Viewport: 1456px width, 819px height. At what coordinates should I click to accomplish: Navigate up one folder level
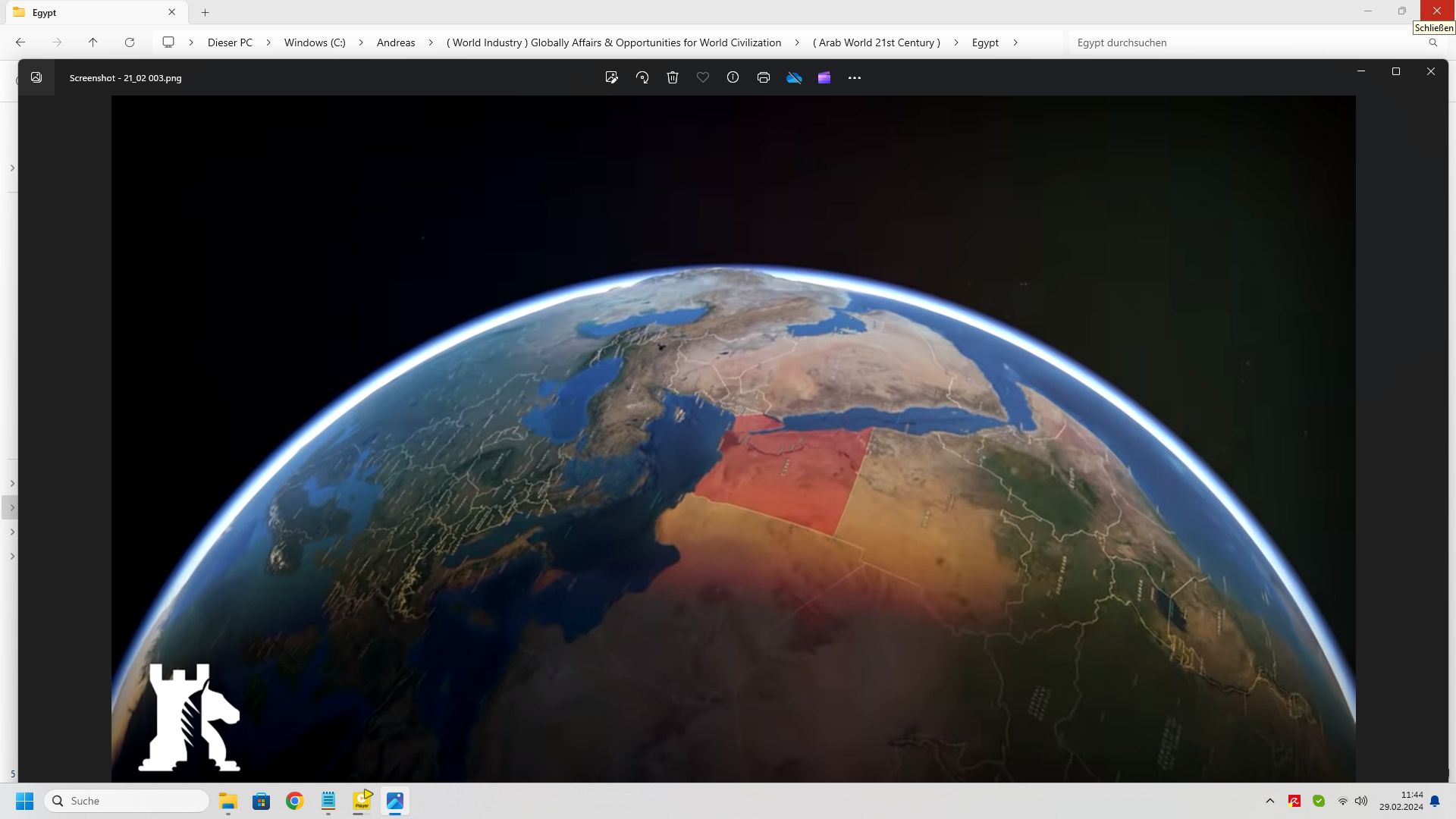[x=93, y=42]
